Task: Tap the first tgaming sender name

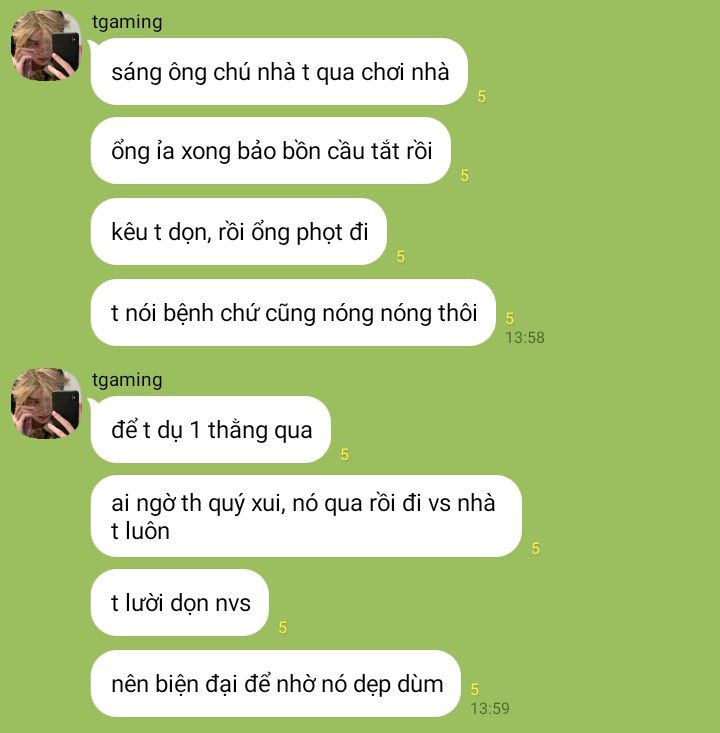Action: pyautogui.click(x=127, y=22)
